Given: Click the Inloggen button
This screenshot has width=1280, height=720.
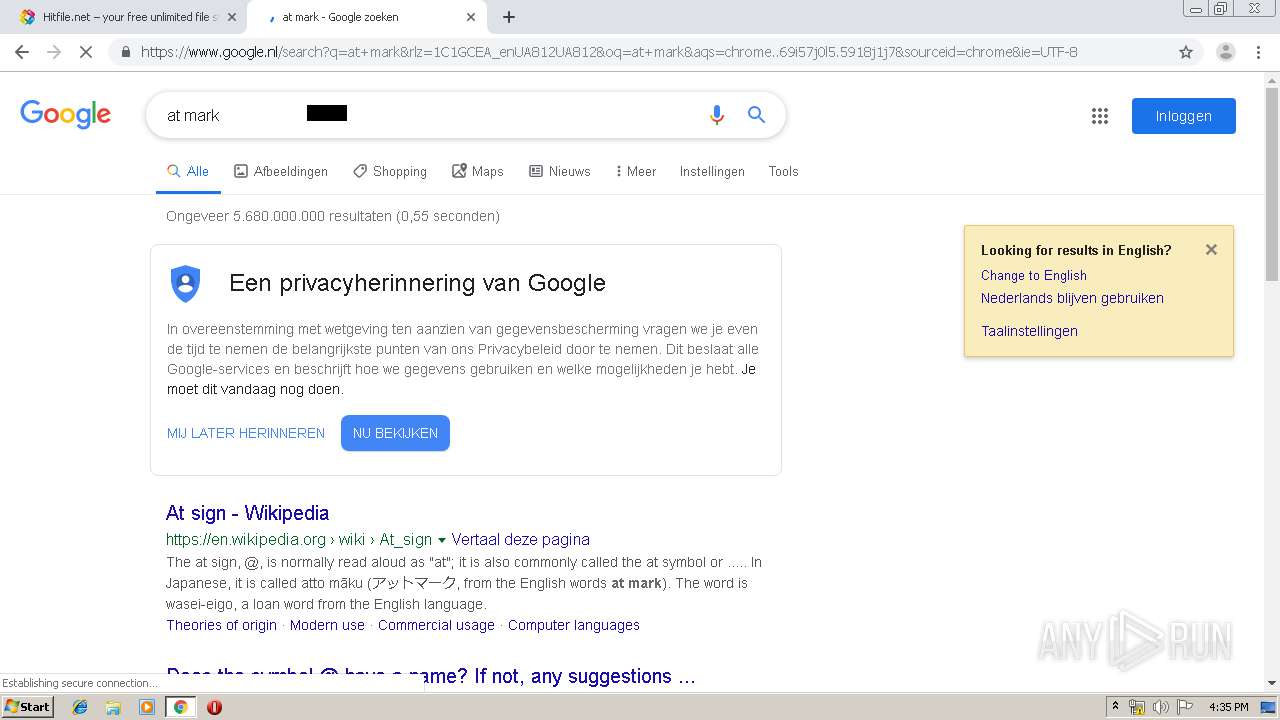Looking at the screenshot, I should [1184, 116].
